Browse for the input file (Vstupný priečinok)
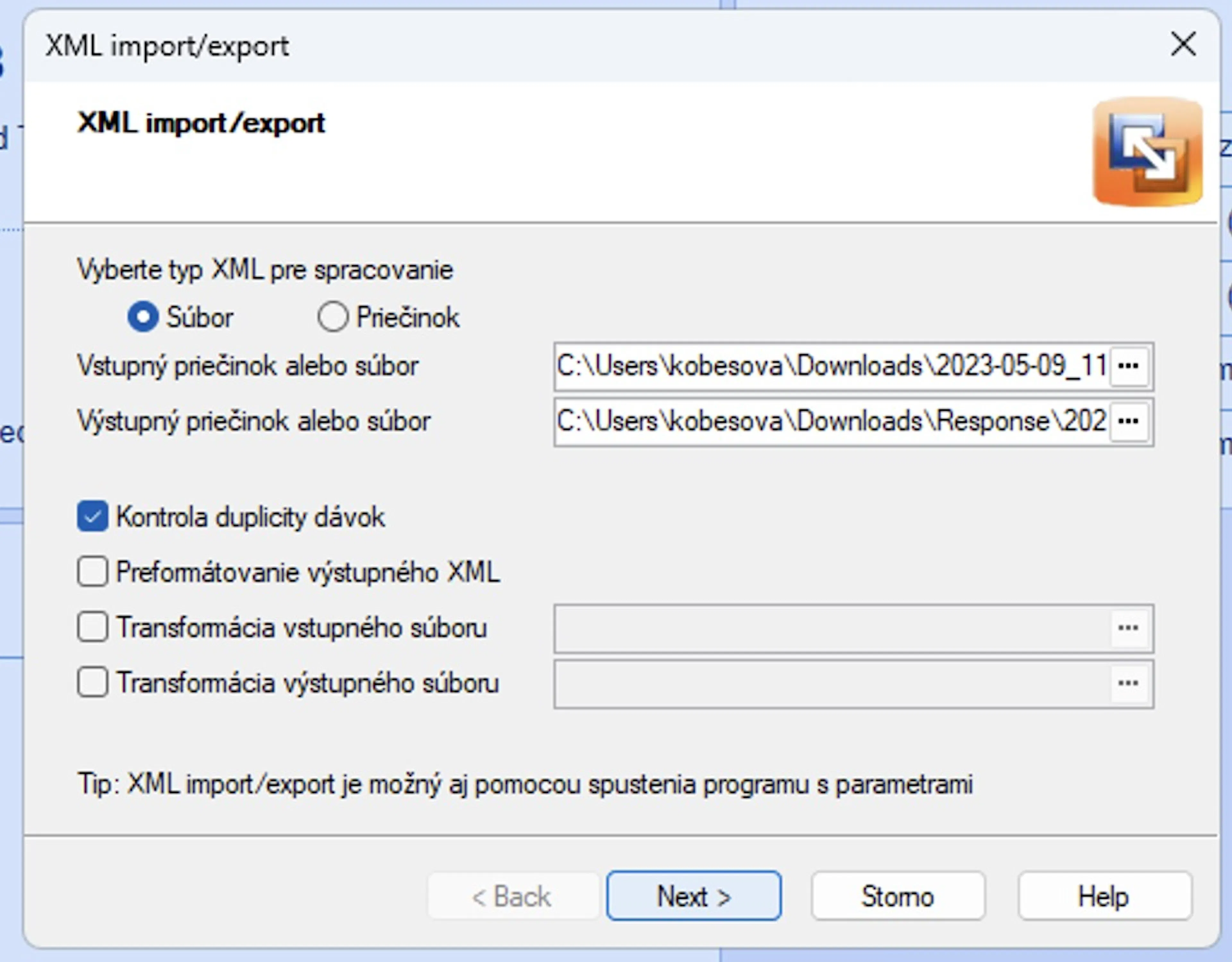Viewport: 1232px width, 962px height. point(1129,367)
